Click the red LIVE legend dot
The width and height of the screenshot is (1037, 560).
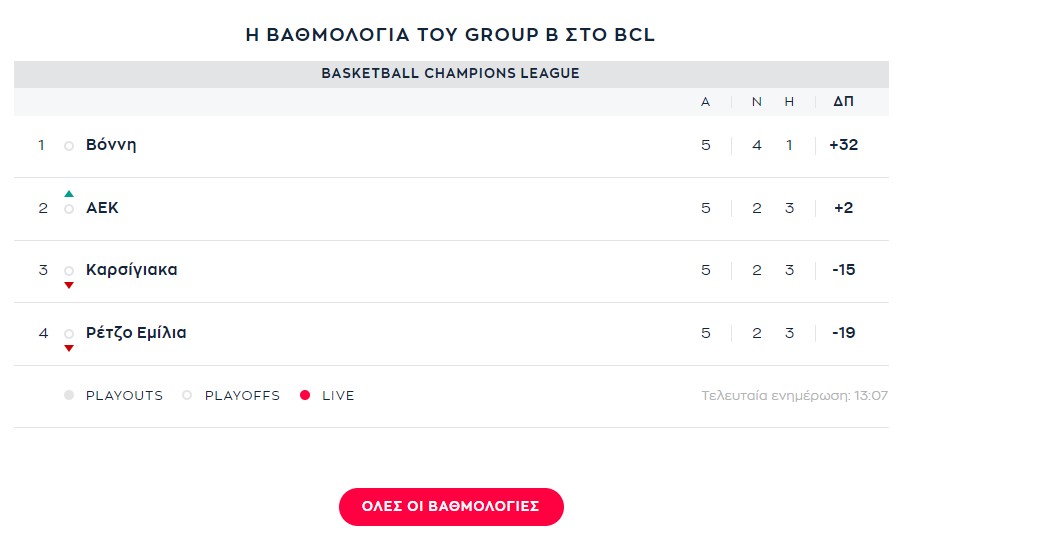[x=305, y=395]
